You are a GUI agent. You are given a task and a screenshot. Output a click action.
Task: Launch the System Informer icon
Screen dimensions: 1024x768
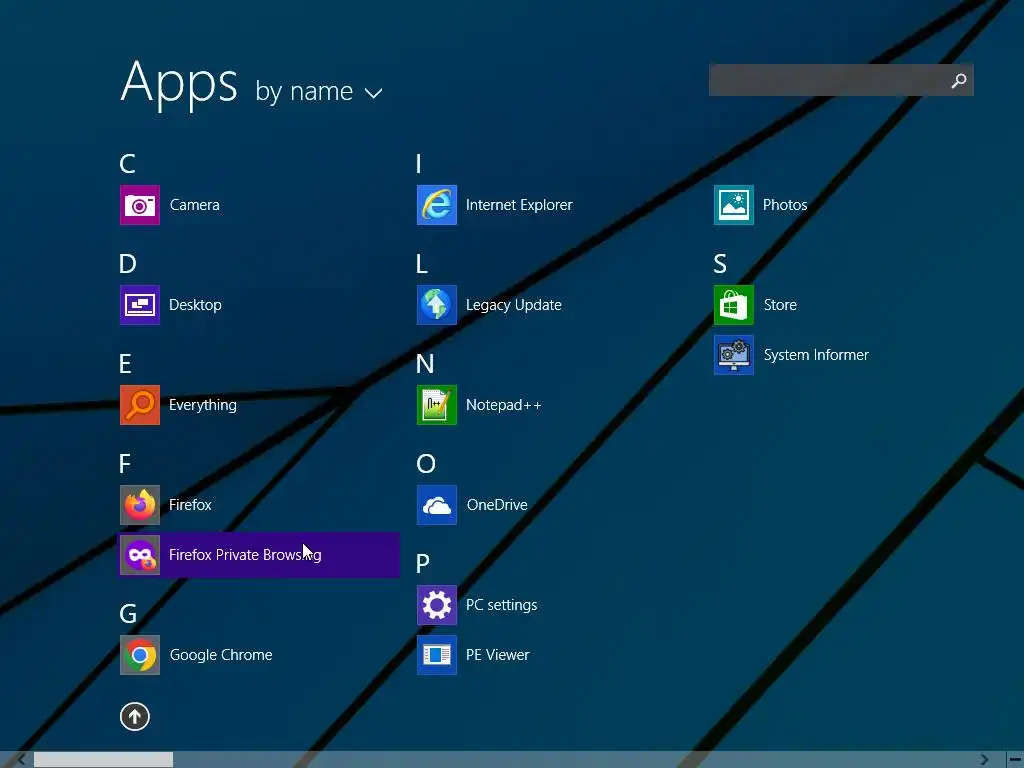(734, 355)
